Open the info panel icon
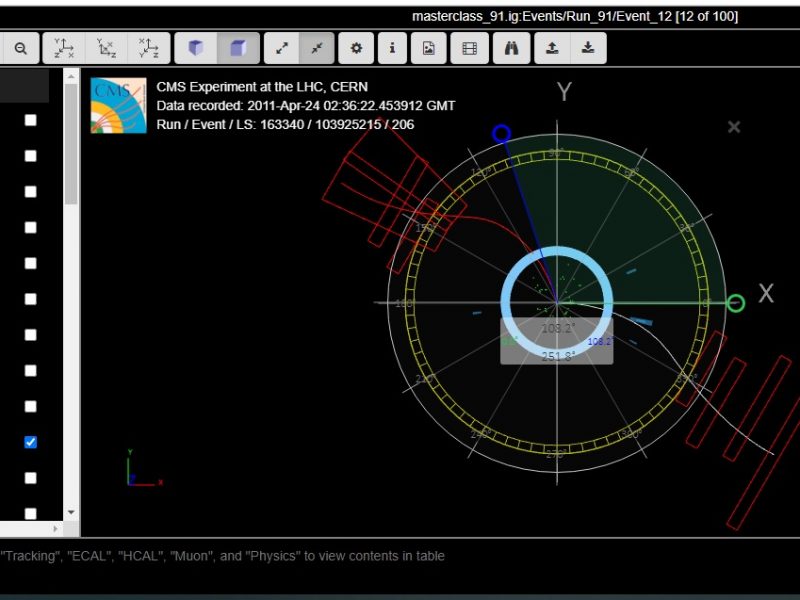The height and width of the screenshot is (600, 800). click(x=392, y=48)
